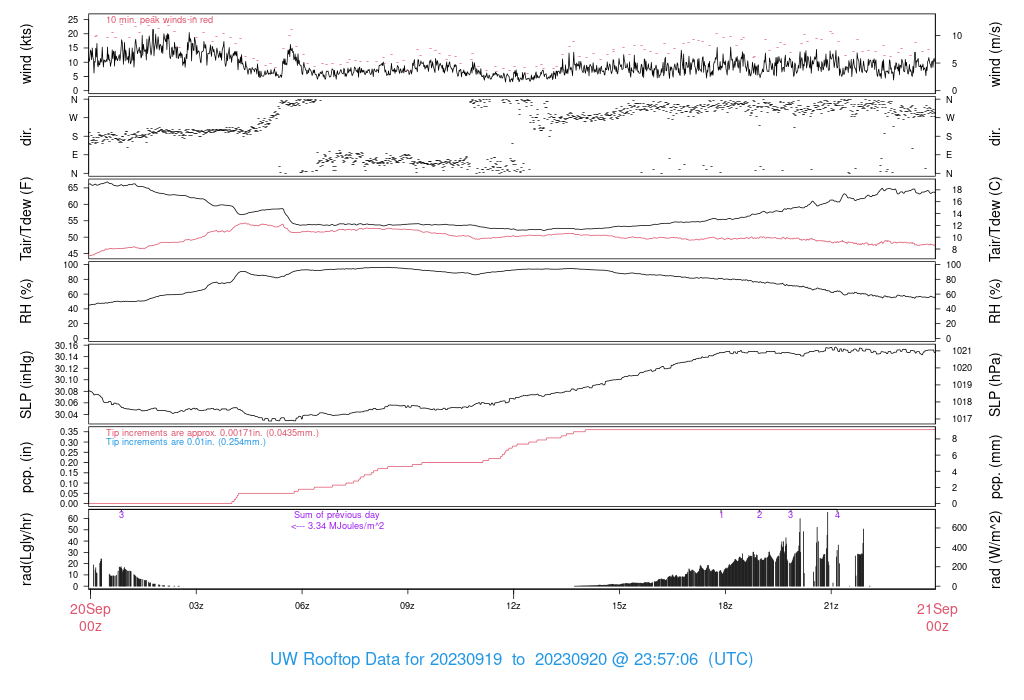
Task: Select the '21z' time tick label
Action: [831, 606]
